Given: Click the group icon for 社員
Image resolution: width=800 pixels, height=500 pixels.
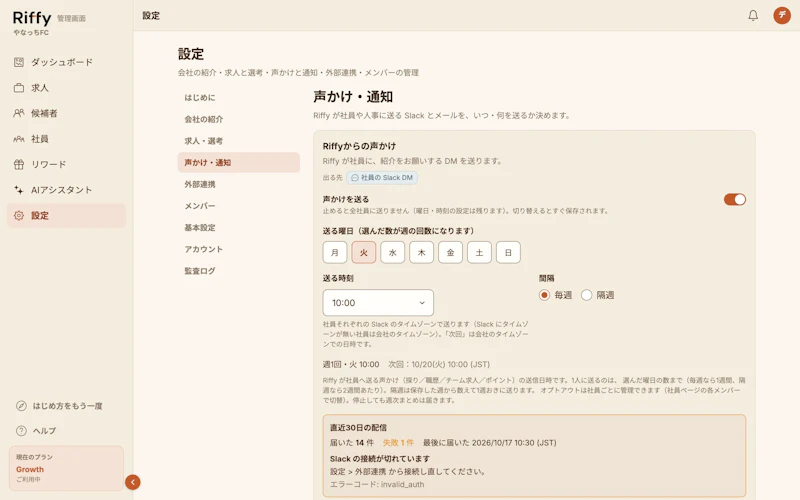Looking at the screenshot, I should [x=19, y=139].
